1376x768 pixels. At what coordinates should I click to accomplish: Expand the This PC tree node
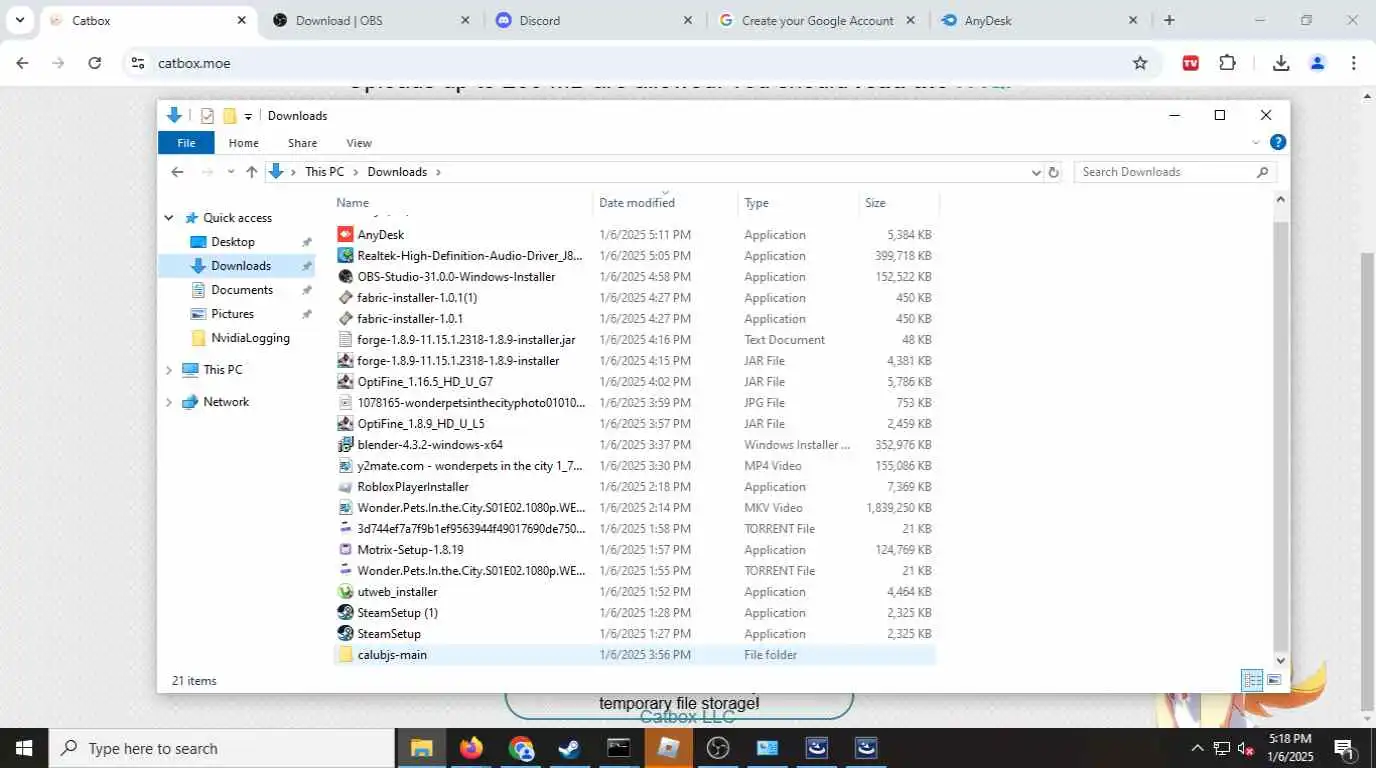pos(169,370)
